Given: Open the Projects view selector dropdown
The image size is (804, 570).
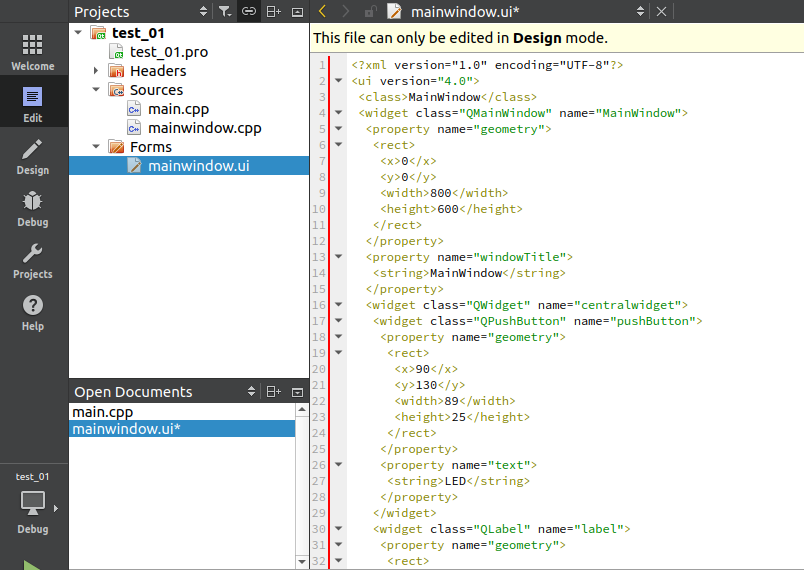Looking at the screenshot, I should (204, 11).
